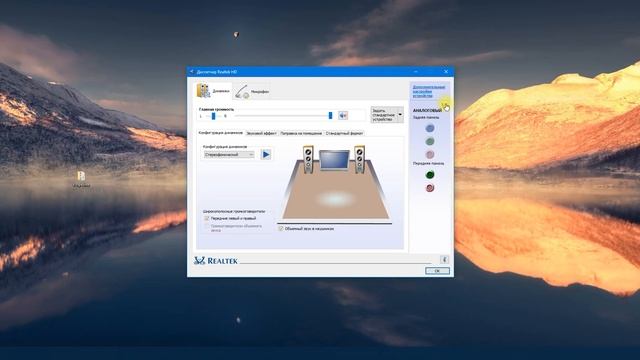Click the pink rear panel jack
This screenshot has width=640, height=360.
click(x=430, y=155)
